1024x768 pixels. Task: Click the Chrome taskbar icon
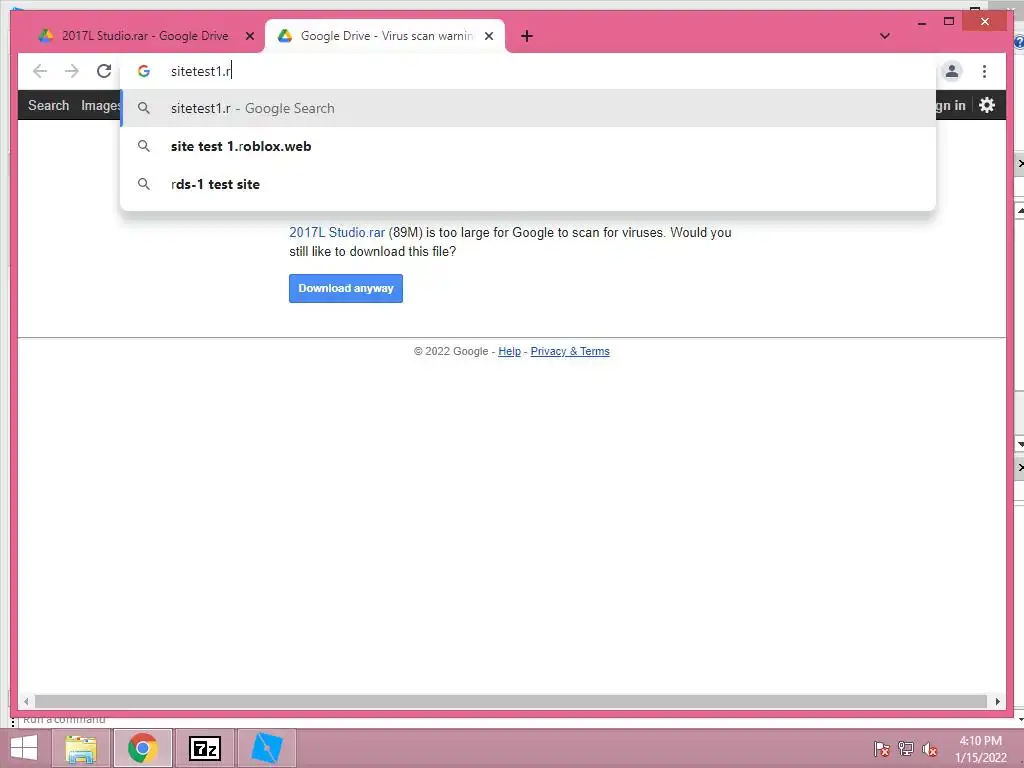[x=143, y=748]
